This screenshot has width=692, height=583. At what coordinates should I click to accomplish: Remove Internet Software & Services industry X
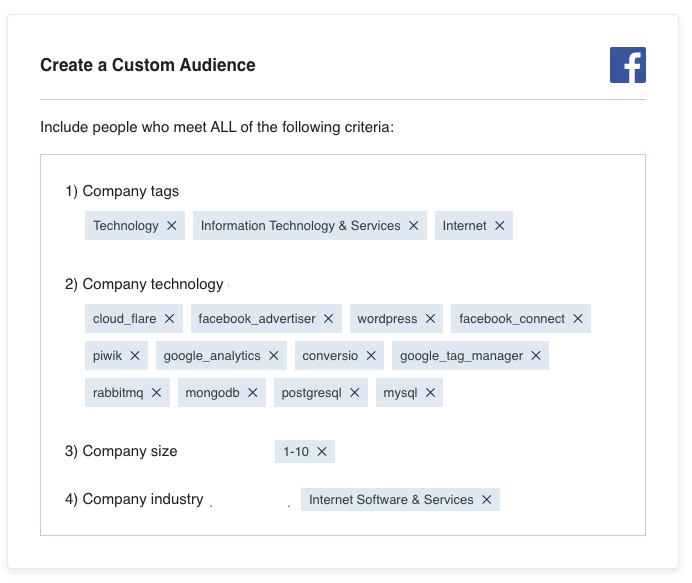click(487, 500)
